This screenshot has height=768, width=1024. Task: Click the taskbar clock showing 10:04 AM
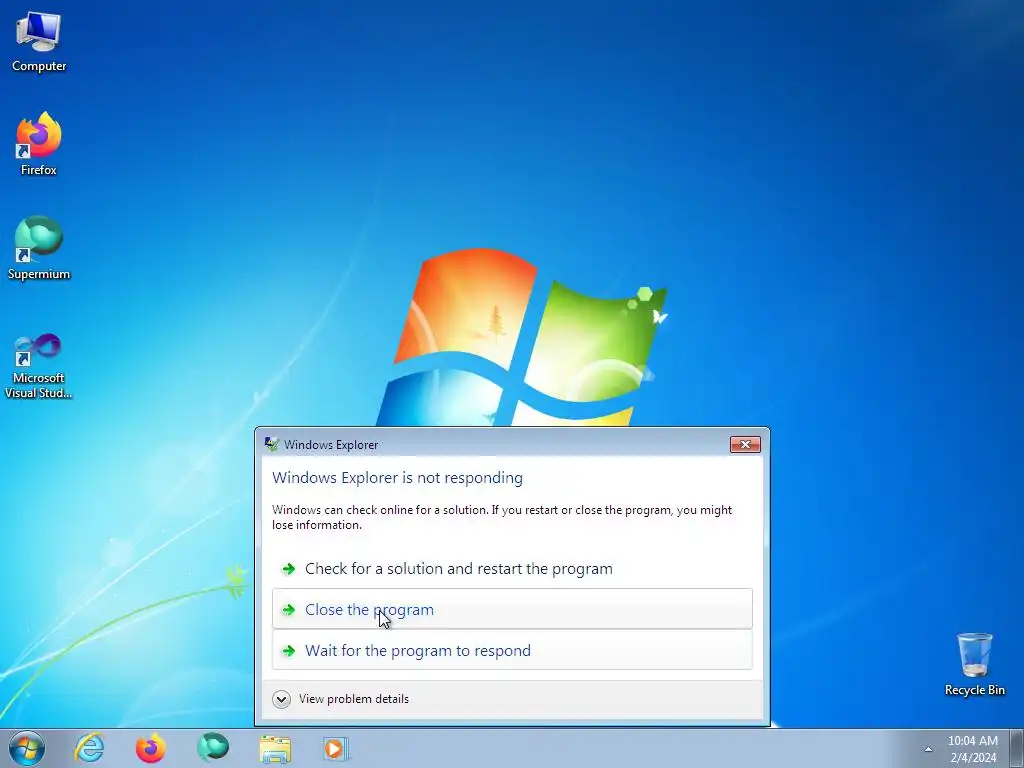click(972, 748)
